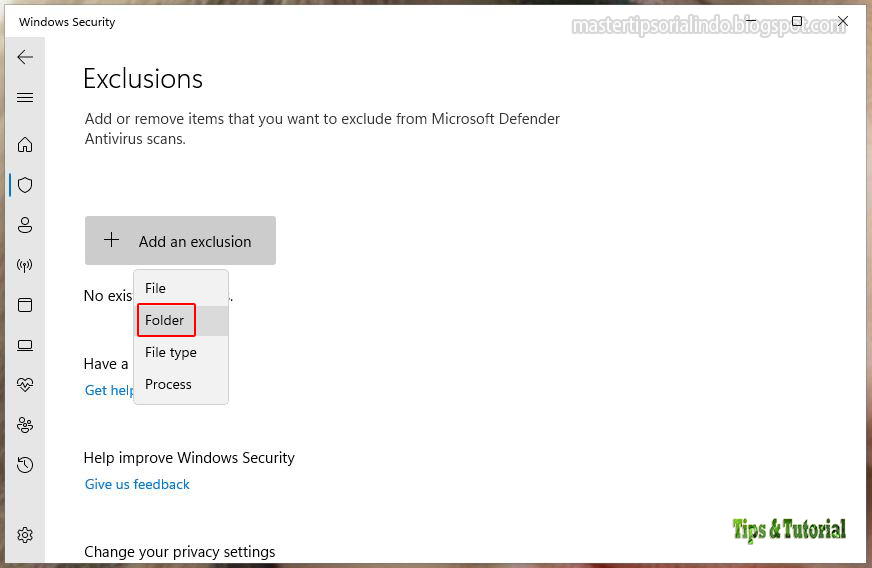Image resolution: width=872 pixels, height=568 pixels.
Task: Choose File type from the exclusion menu
Action: pyautogui.click(x=181, y=352)
